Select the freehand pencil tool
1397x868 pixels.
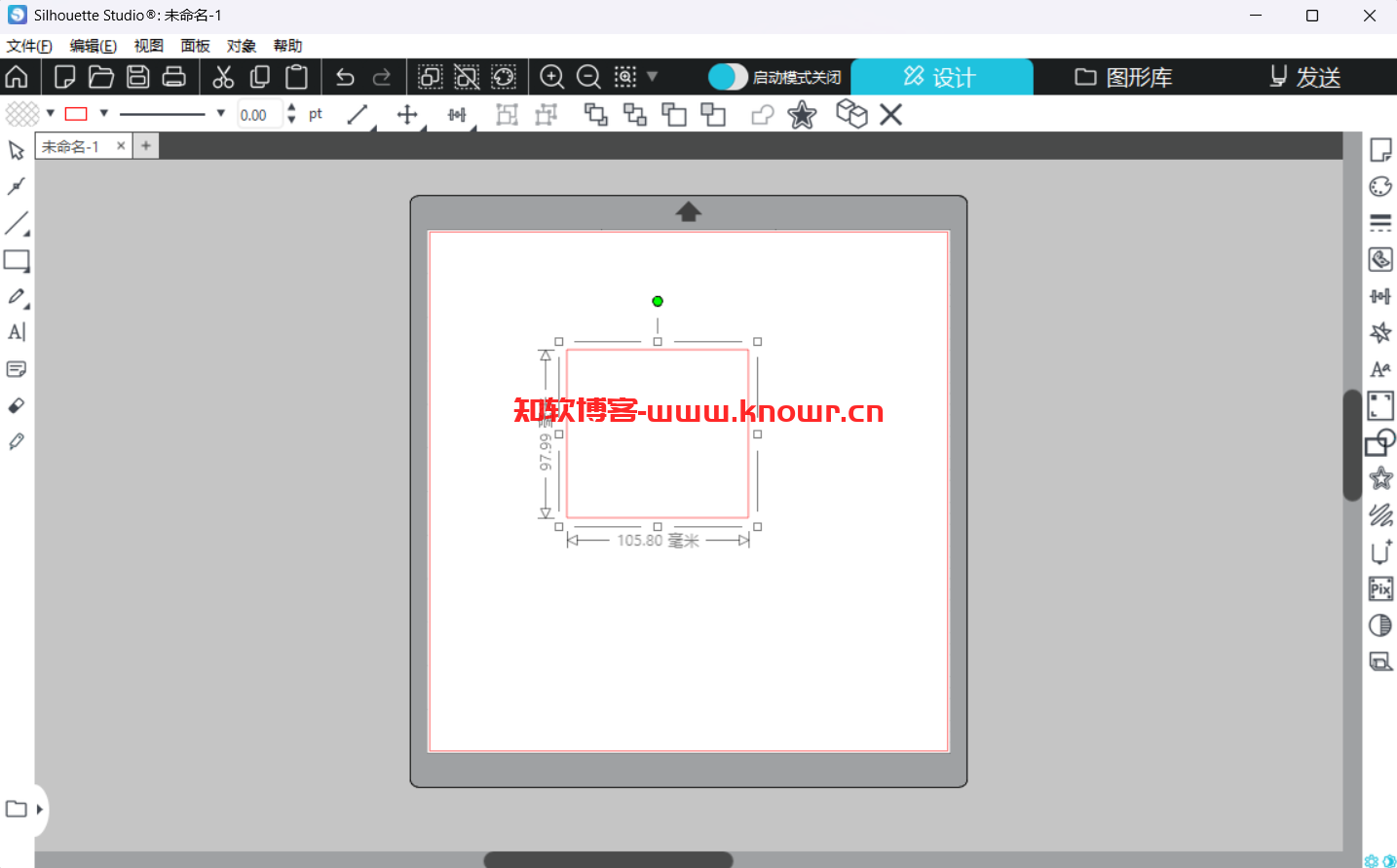pyautogui.click(x=17, y=296)
